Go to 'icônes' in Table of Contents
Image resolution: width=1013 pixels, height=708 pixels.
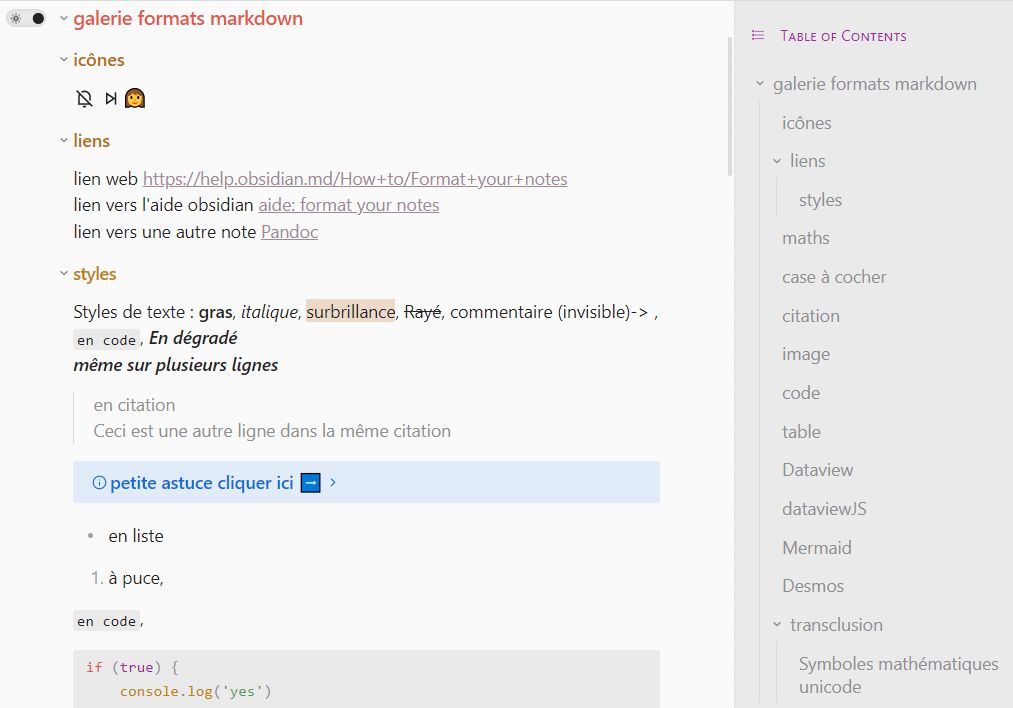(x=806, y=123)
